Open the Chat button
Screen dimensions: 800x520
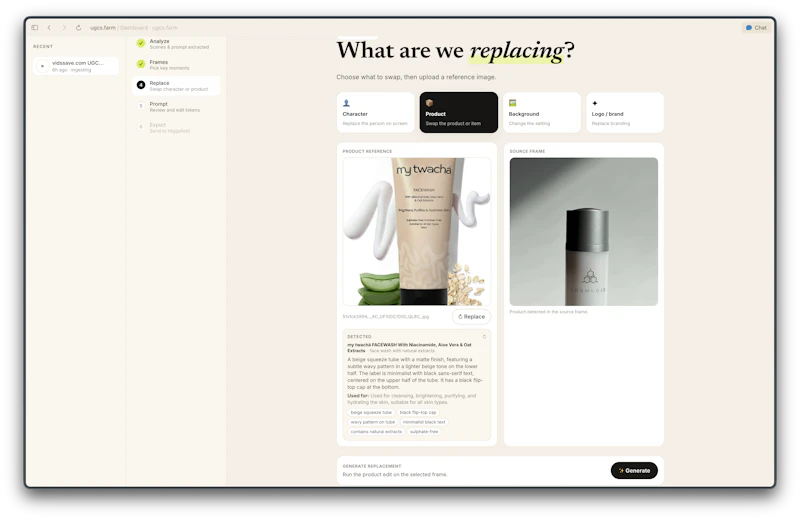tap(756, 28)
